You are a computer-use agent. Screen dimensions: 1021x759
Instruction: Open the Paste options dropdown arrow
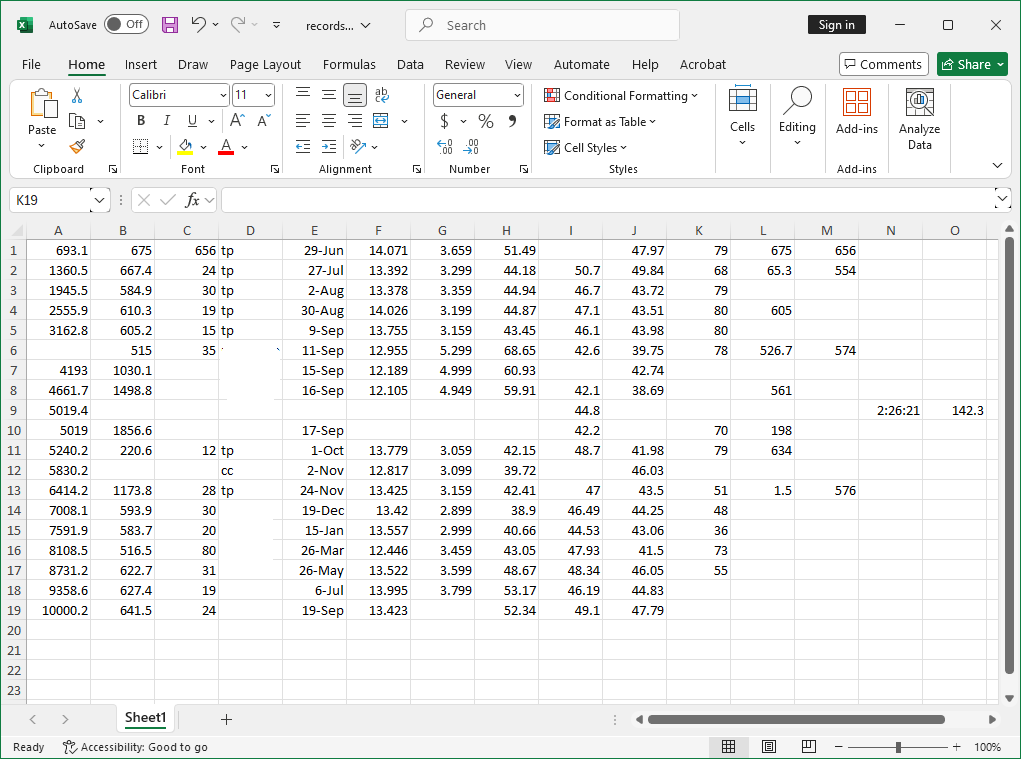point(42,145)
